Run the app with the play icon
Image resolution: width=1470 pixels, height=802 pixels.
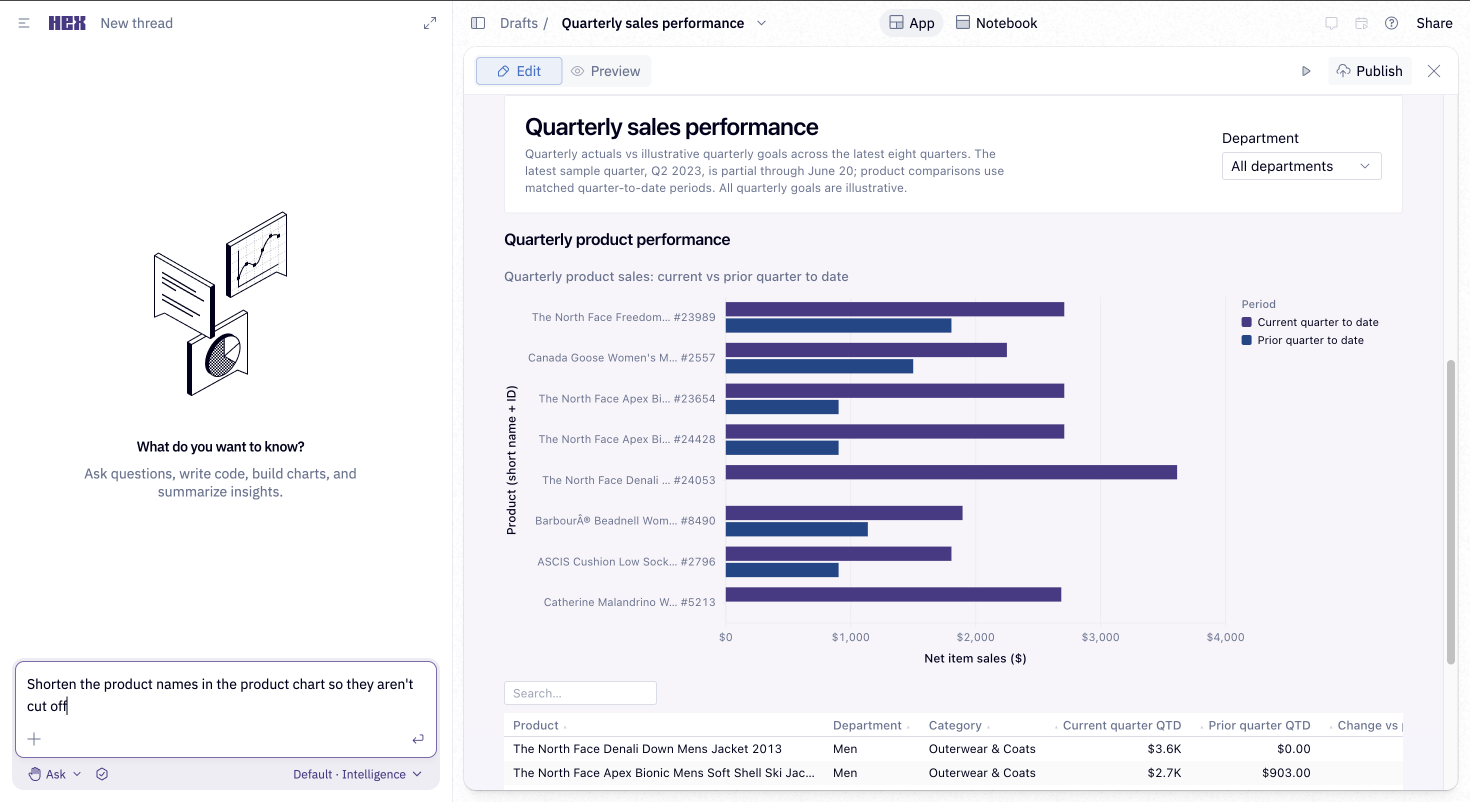[1306, 71]
